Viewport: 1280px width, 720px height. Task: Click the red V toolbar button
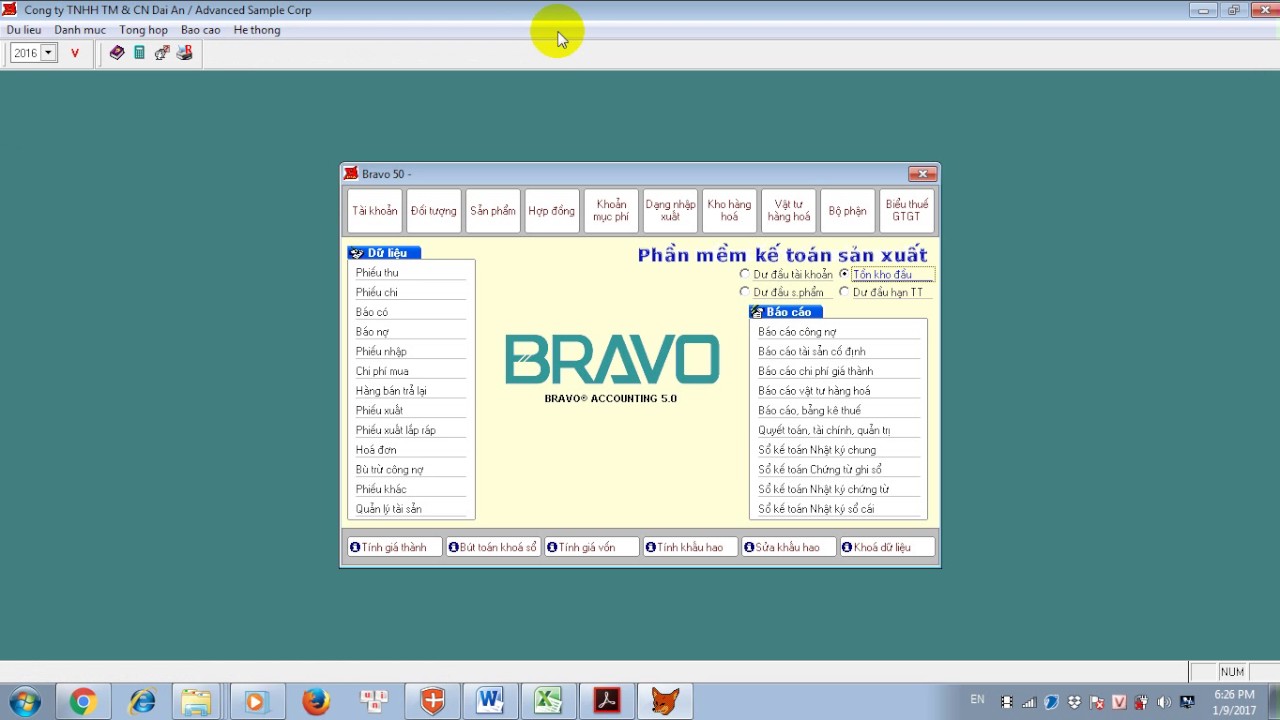click(x=75, y=53)
